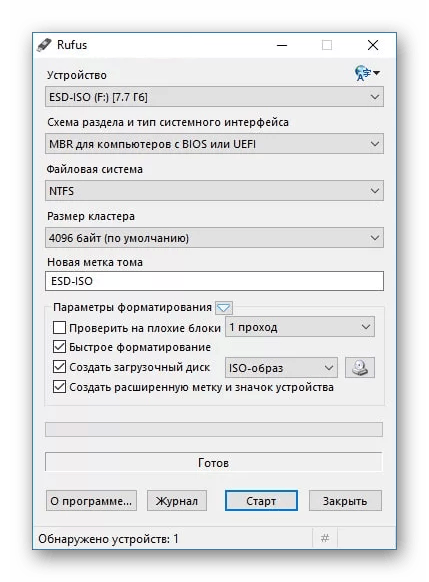This screenshot has width=429, height=582.
Task: Click the Размер кластера label
Action: pos(91,216)
